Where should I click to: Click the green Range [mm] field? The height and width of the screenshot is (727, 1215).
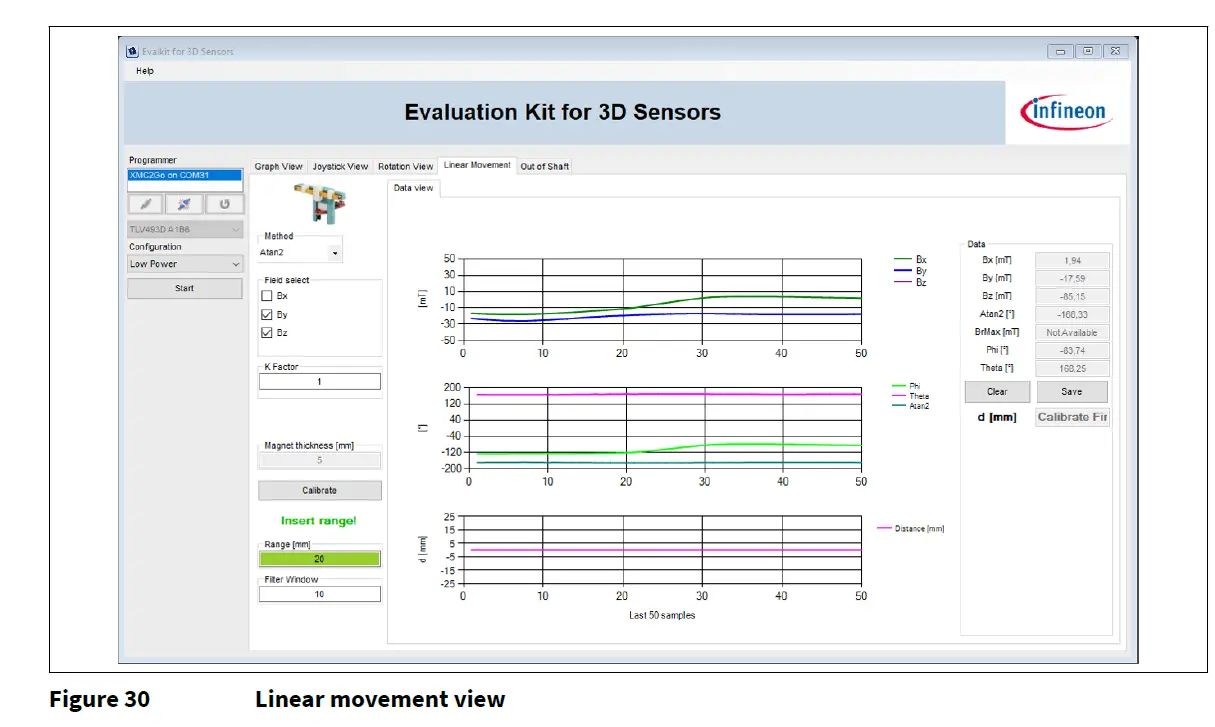pyautogui.click(x=319, y=558)
